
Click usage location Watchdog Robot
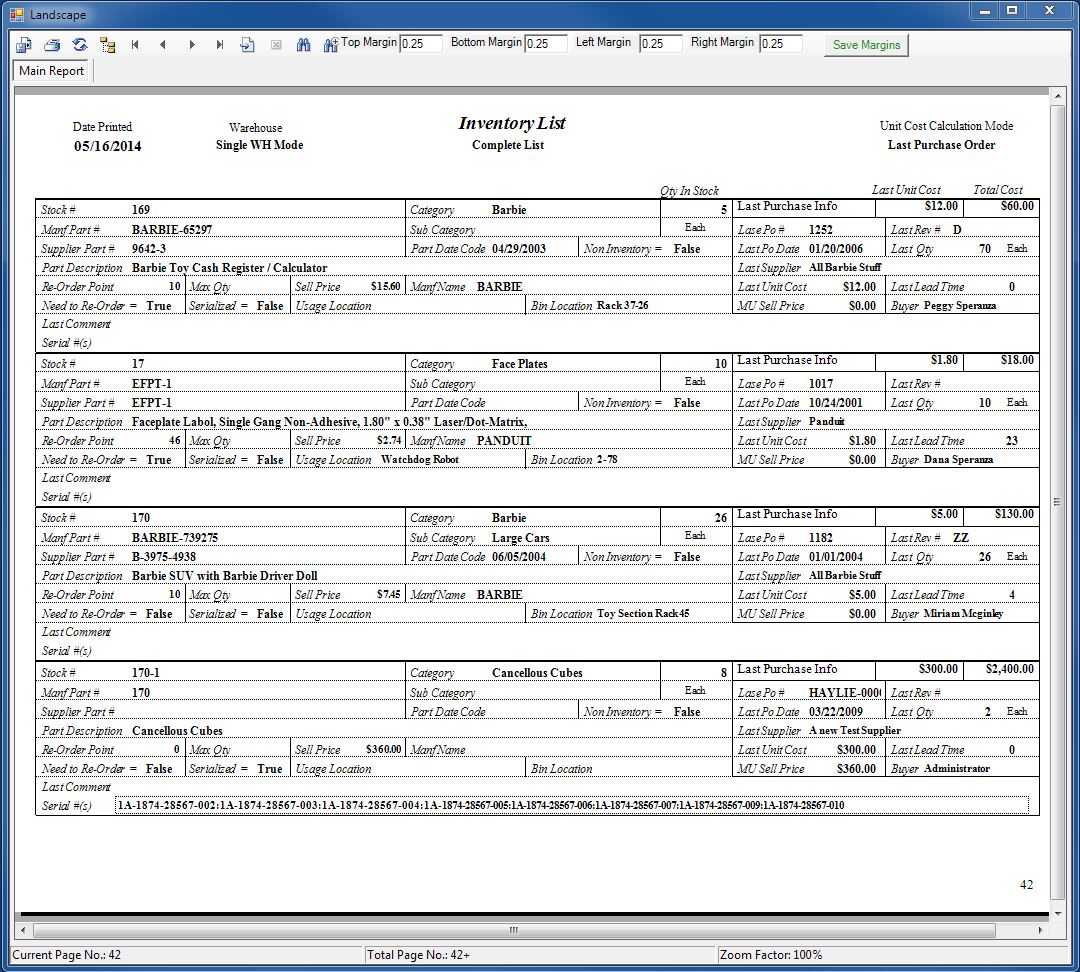[419, 459]
